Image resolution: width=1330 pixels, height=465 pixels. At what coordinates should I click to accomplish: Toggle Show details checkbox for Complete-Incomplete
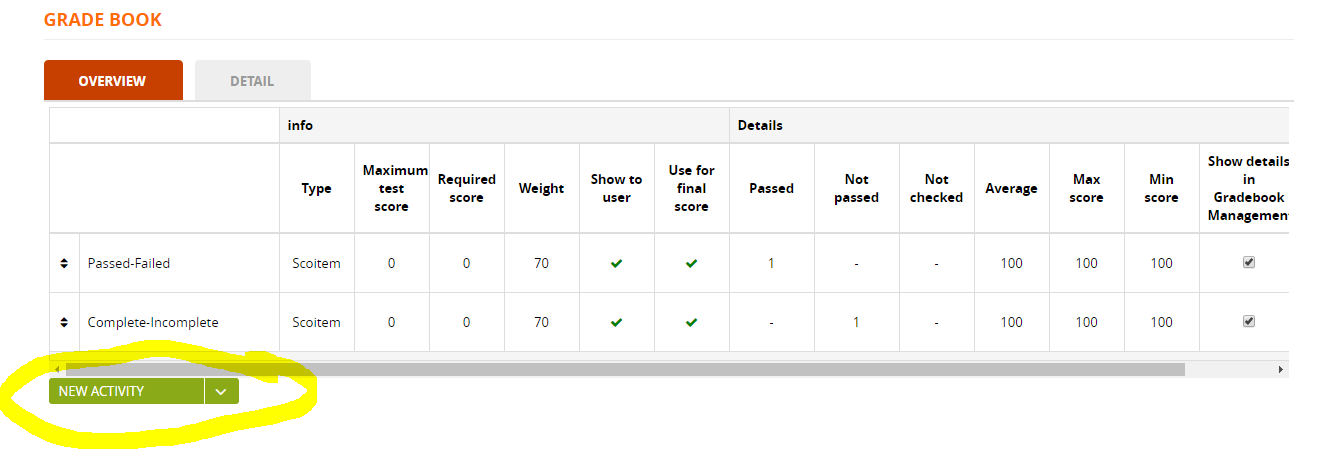(1248, 321)
